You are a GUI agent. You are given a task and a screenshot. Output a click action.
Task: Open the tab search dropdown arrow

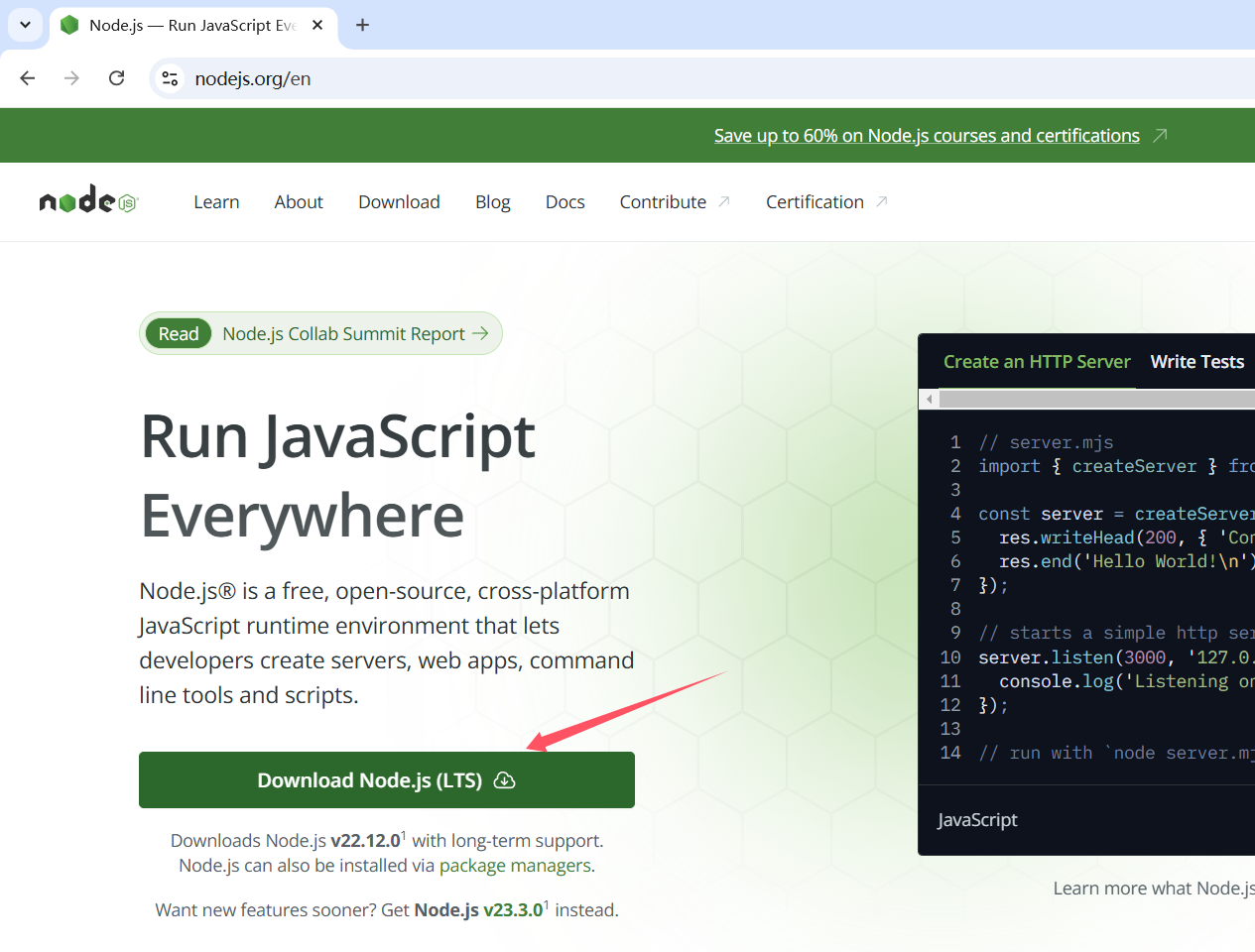25,25
